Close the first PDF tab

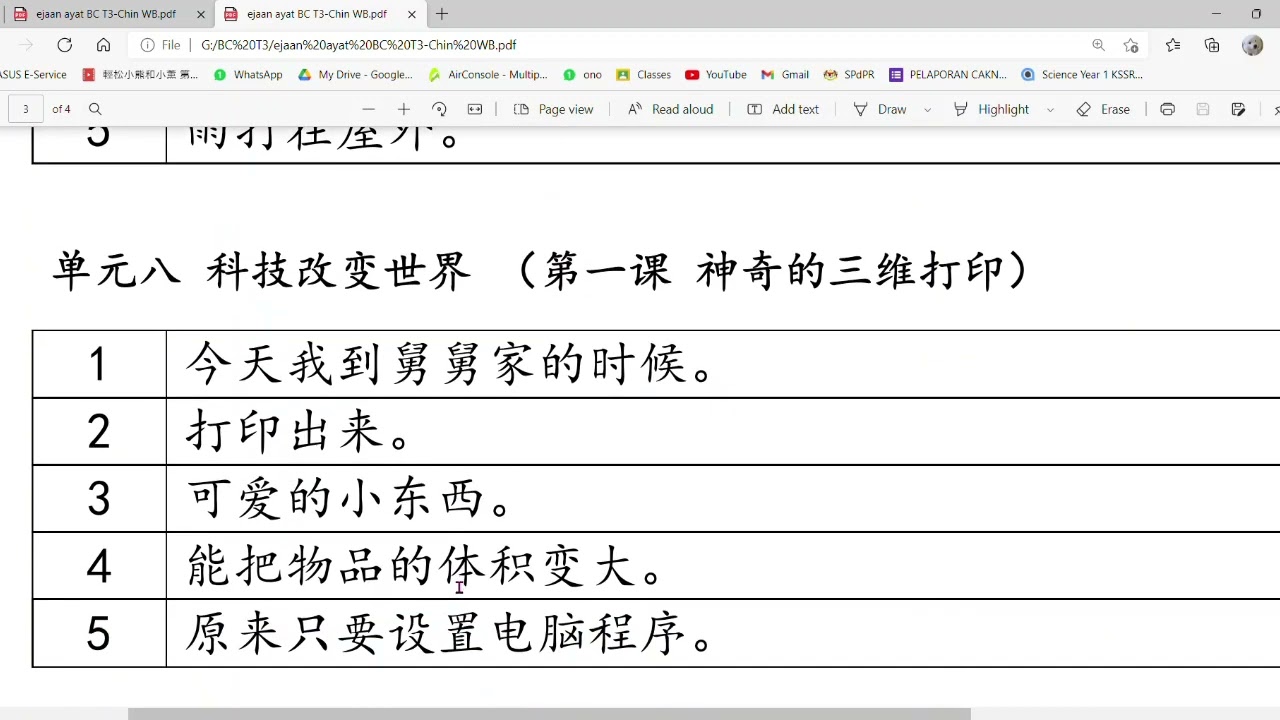(201, 14)
